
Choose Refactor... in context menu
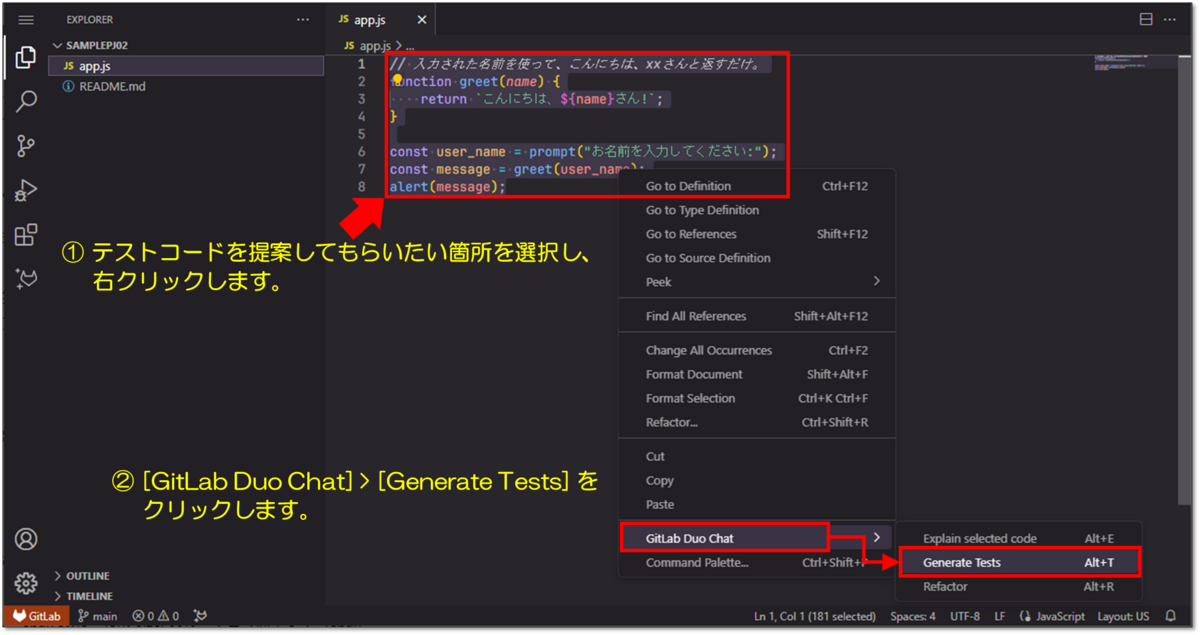click(x=757, y=422)
